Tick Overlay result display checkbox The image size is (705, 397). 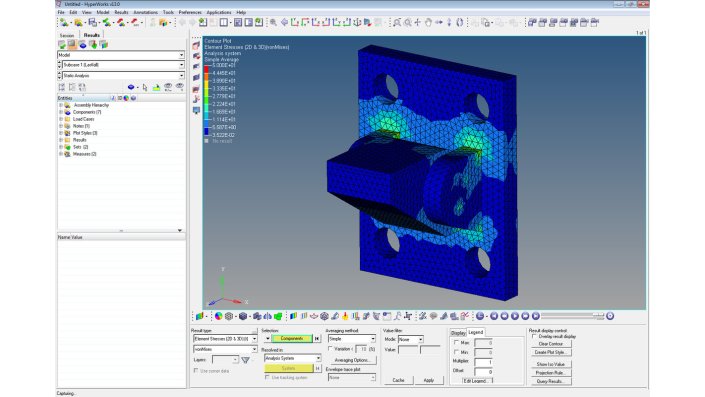click(x=534, y=336)
